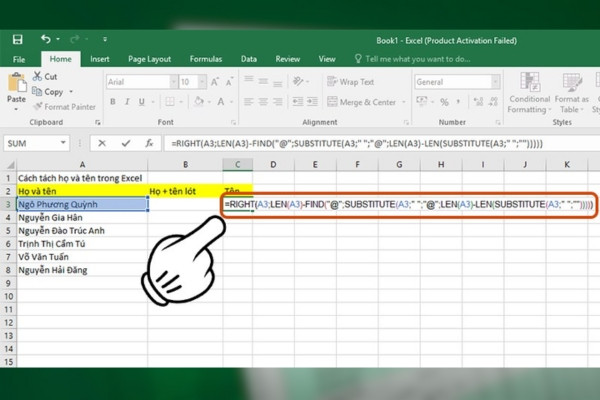Click the Align Left icon
600x400 pixels.
click(x=249, y=101)
